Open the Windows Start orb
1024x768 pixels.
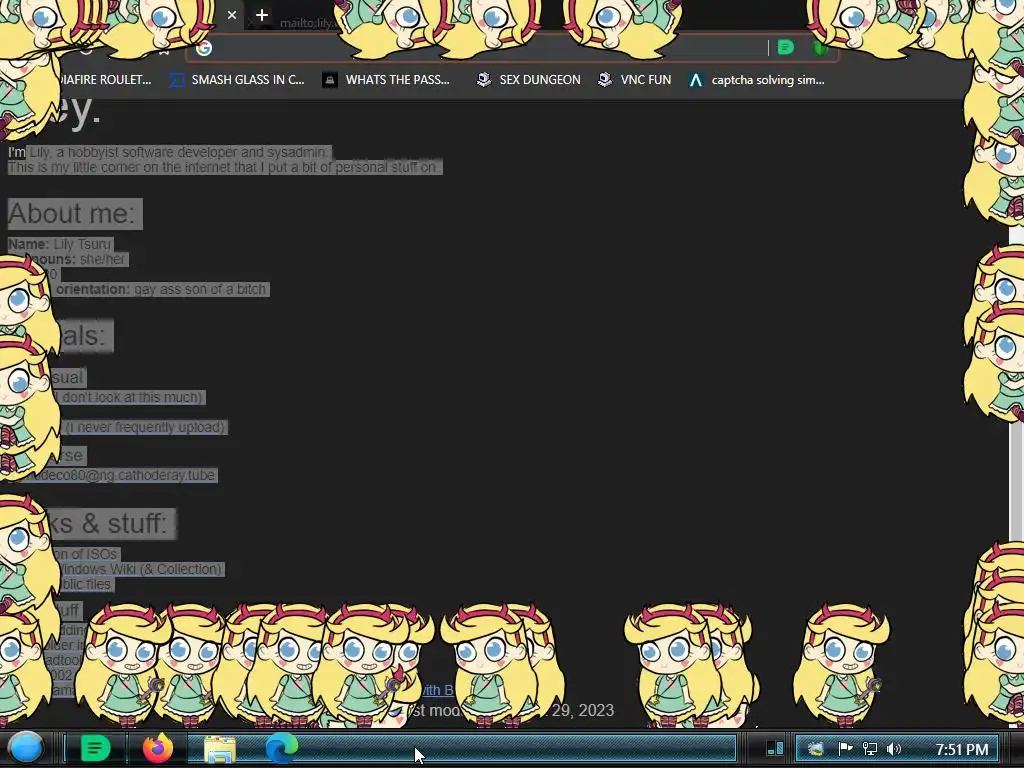pos(26,748)
